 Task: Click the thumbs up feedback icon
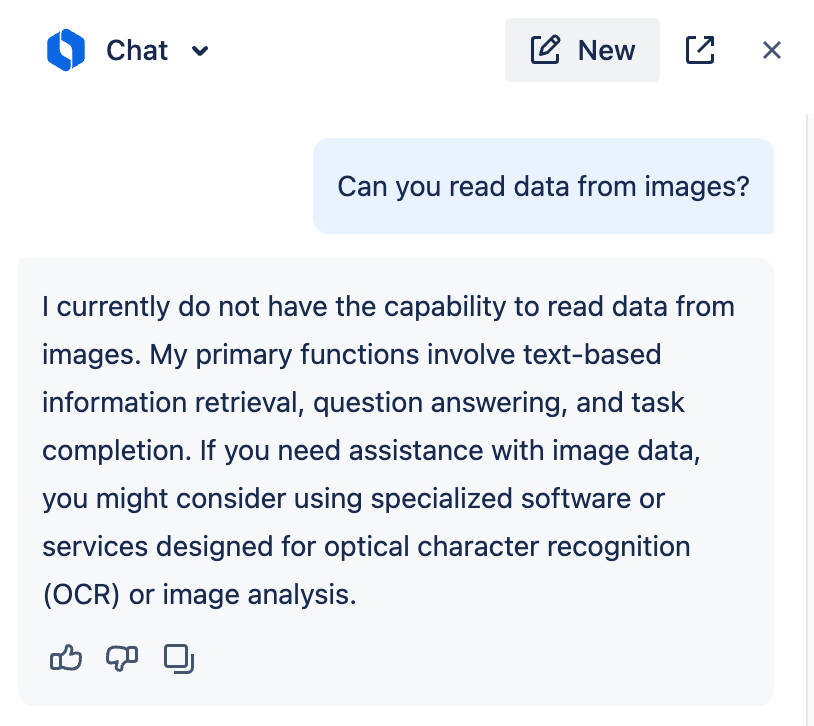click(66, 658)
